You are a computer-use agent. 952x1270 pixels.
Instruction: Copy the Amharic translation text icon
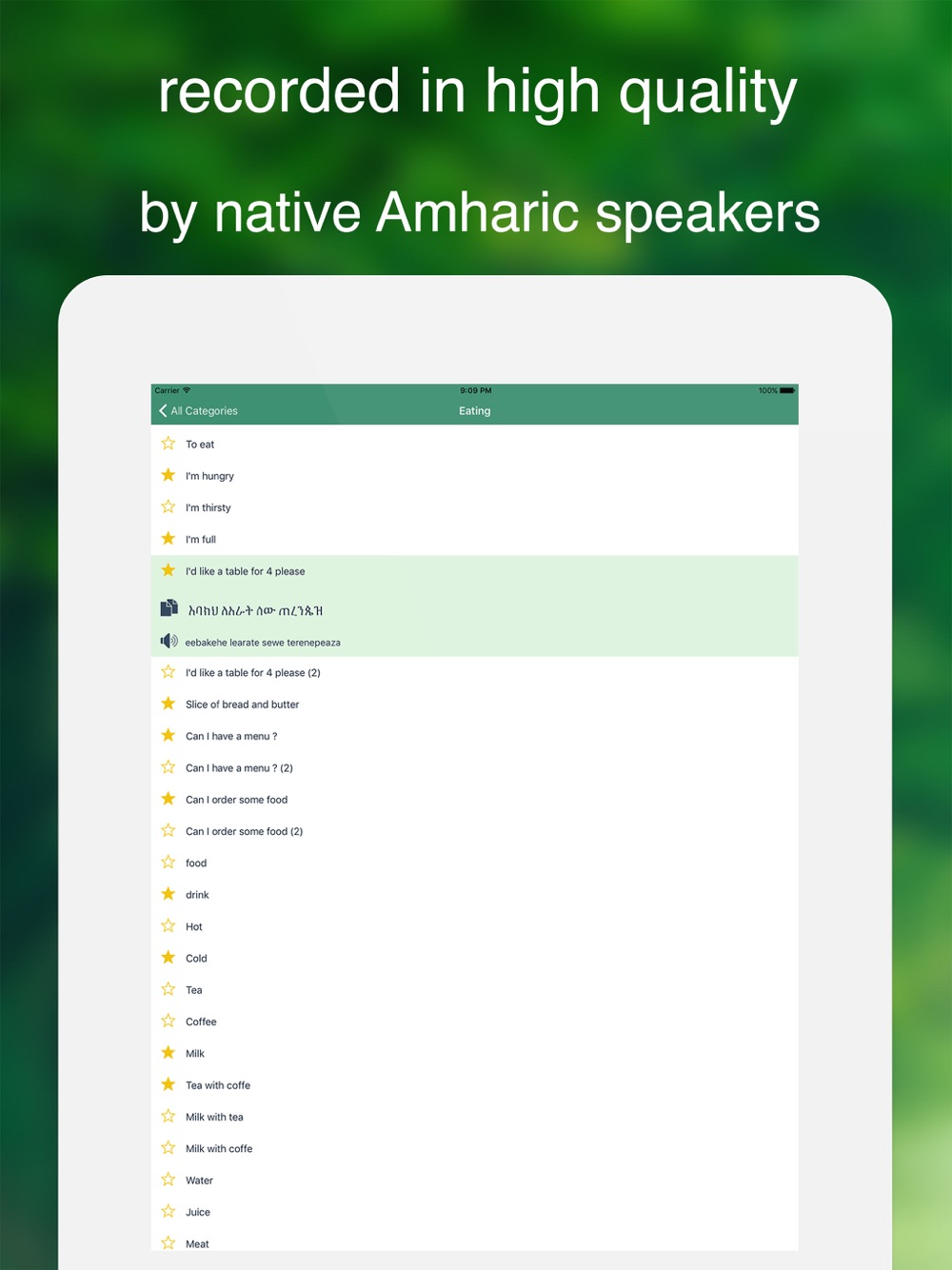(x=169, y=608)
